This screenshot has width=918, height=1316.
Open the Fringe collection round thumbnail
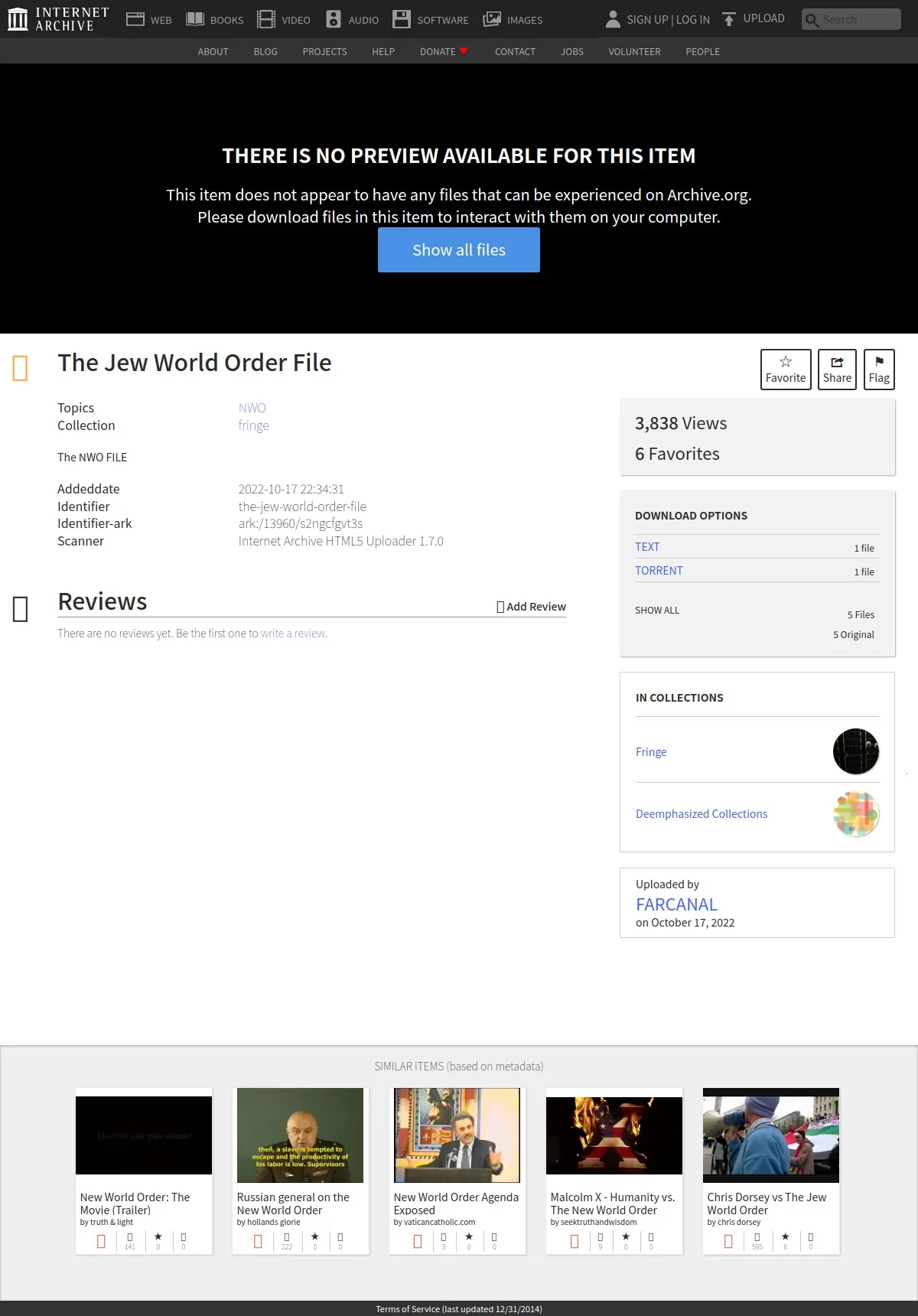coord(856,751)
